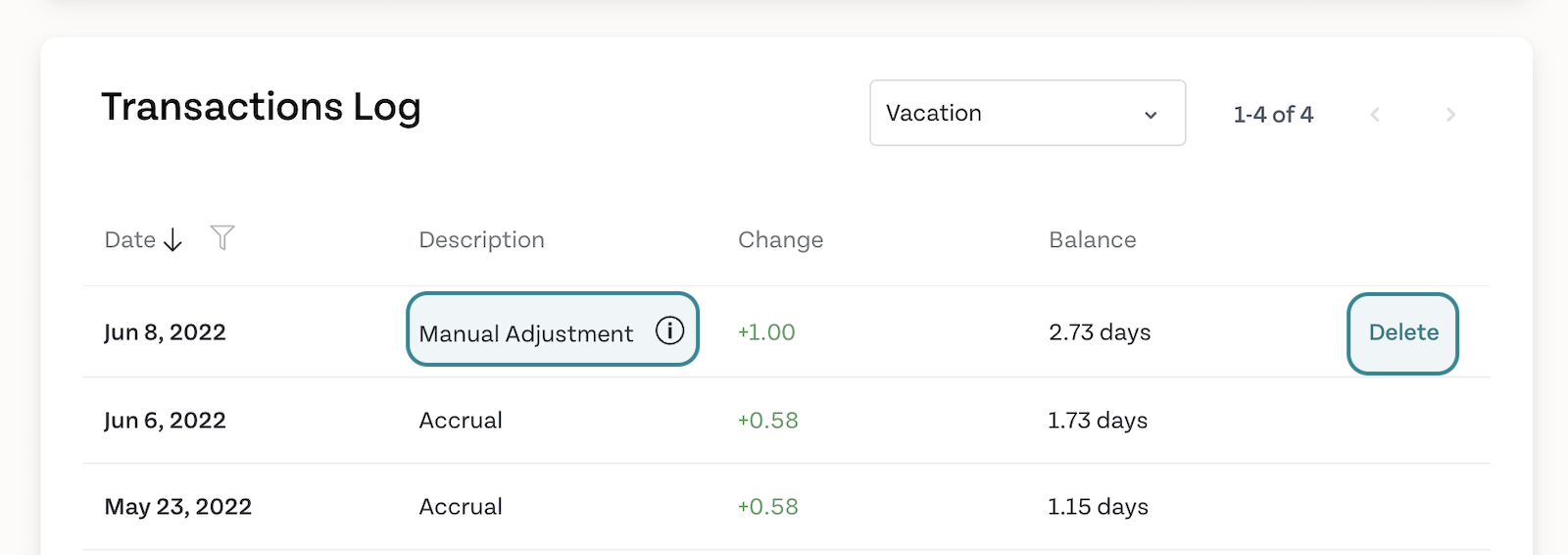Click the 1.15 days balance entry
This screenshot has width=1568, height=555.
coord(1098,507)
